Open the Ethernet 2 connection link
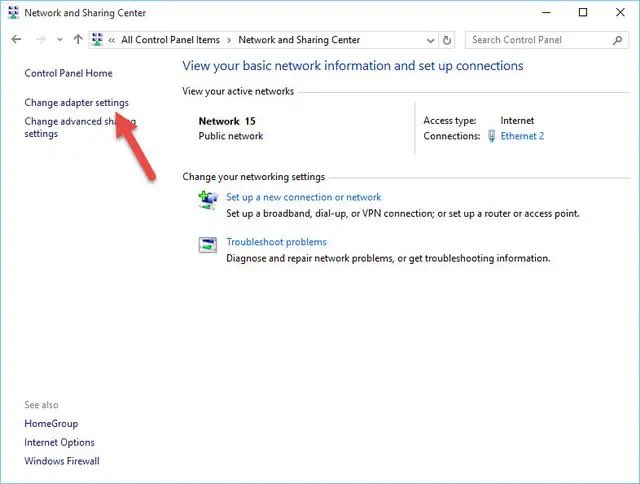 [x=522, y=136]
